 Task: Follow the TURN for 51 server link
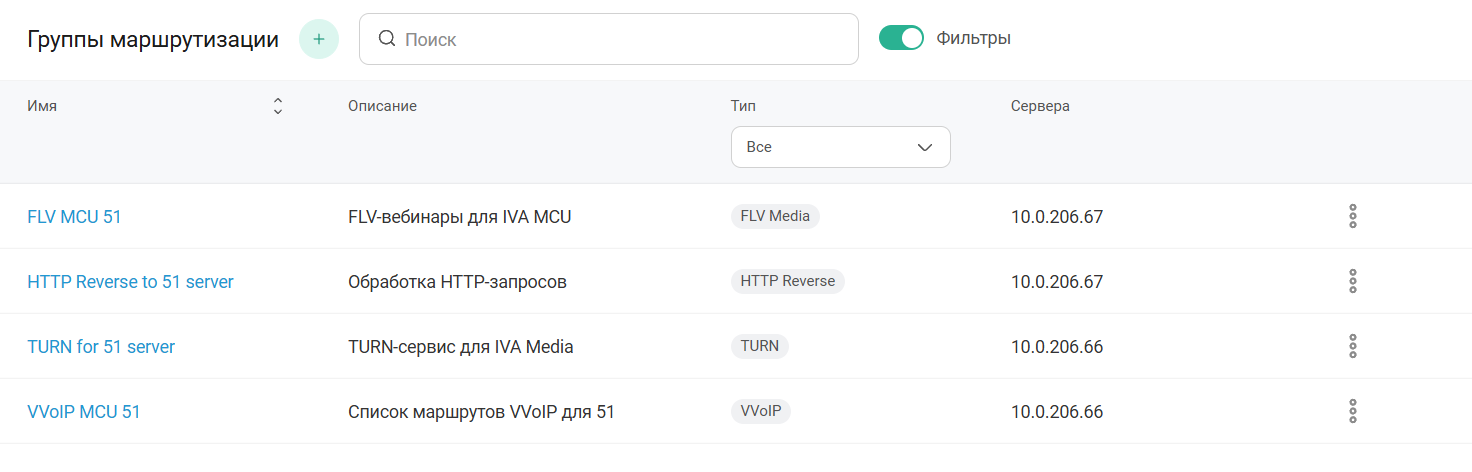click(101, 347)
